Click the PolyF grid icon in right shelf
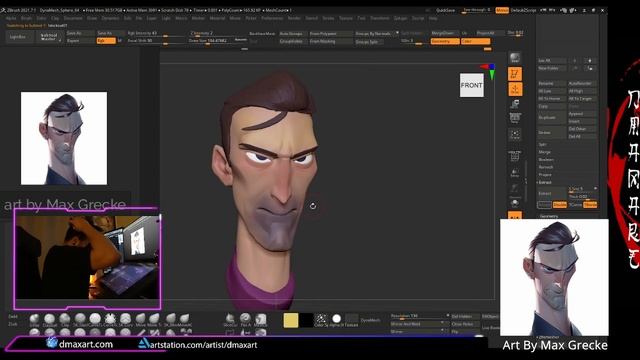Screen dimensions: 640x360 point(515,156)
